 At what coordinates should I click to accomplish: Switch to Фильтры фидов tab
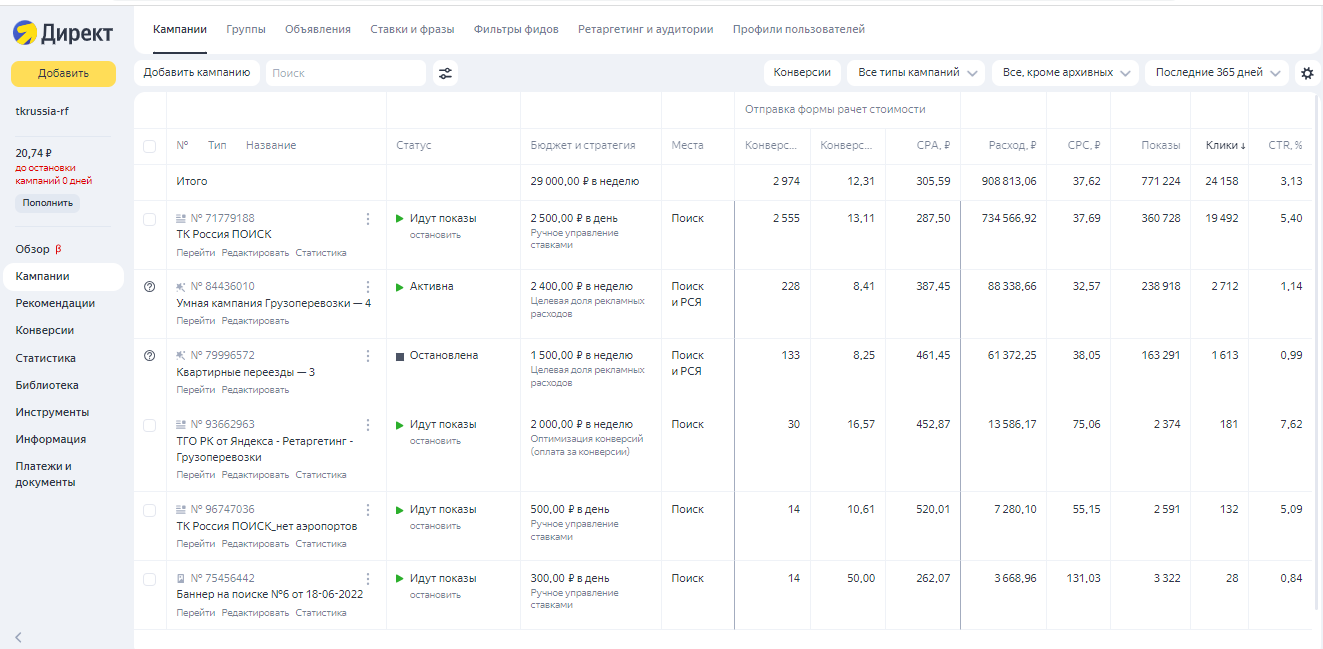pos(516,30)
